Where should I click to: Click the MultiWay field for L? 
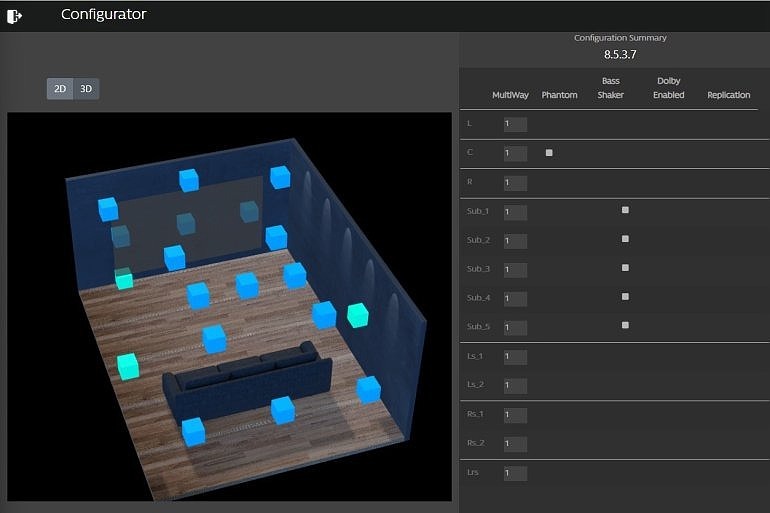[x=515, y=124]
